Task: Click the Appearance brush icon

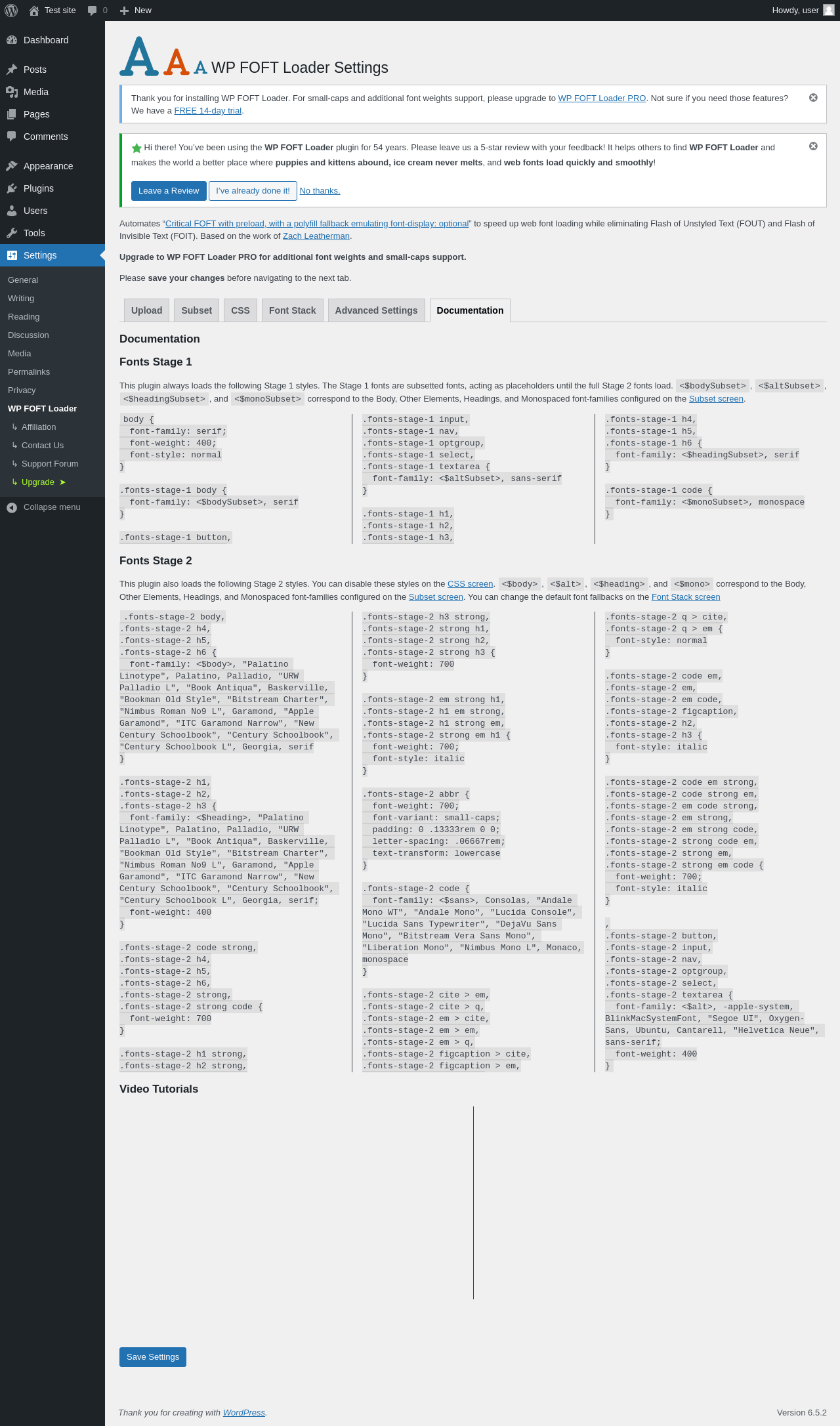Action: (x=12, y=166)
